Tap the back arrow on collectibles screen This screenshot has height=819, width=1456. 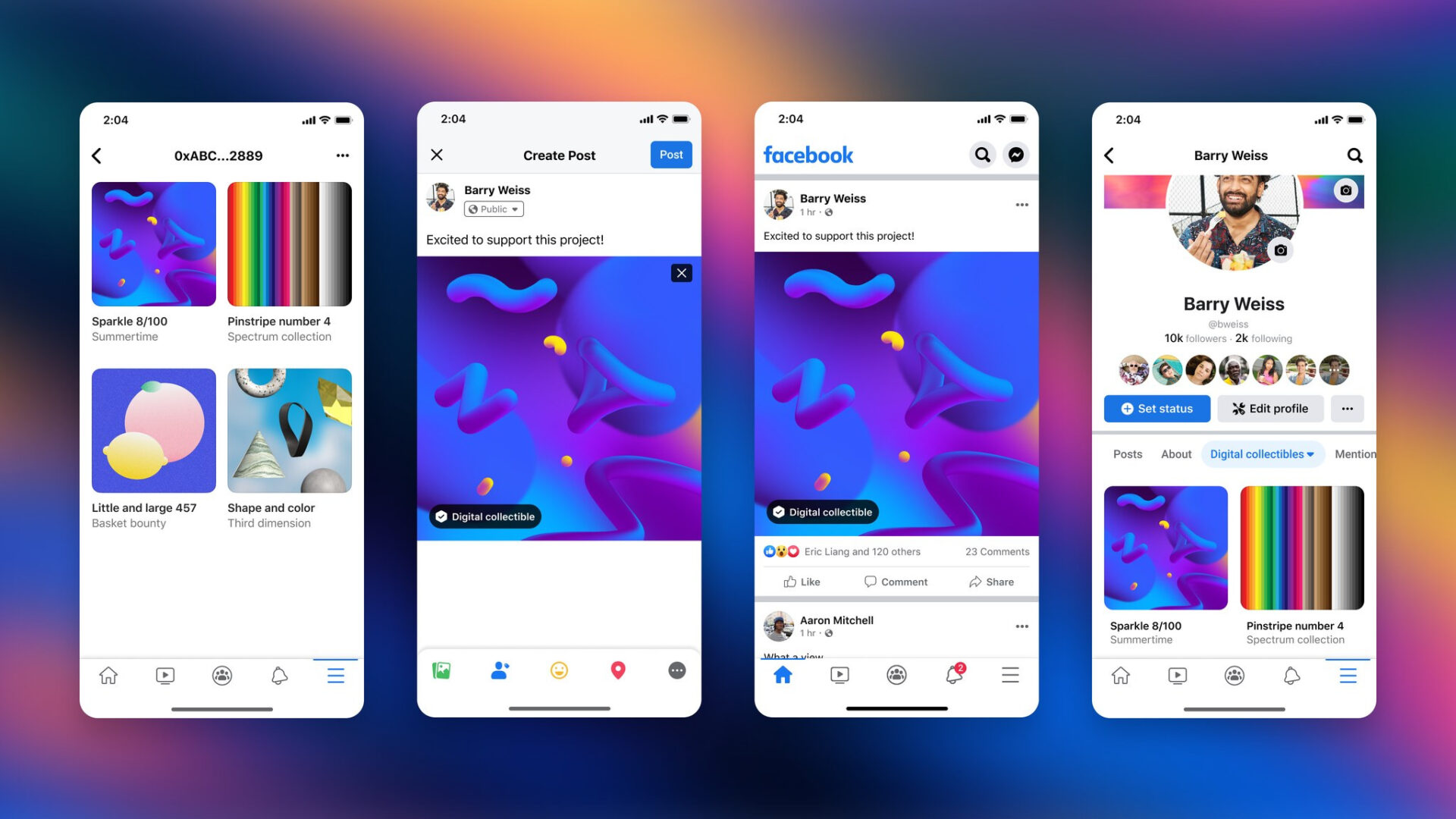pyautogui.click(x=97, y=153)
